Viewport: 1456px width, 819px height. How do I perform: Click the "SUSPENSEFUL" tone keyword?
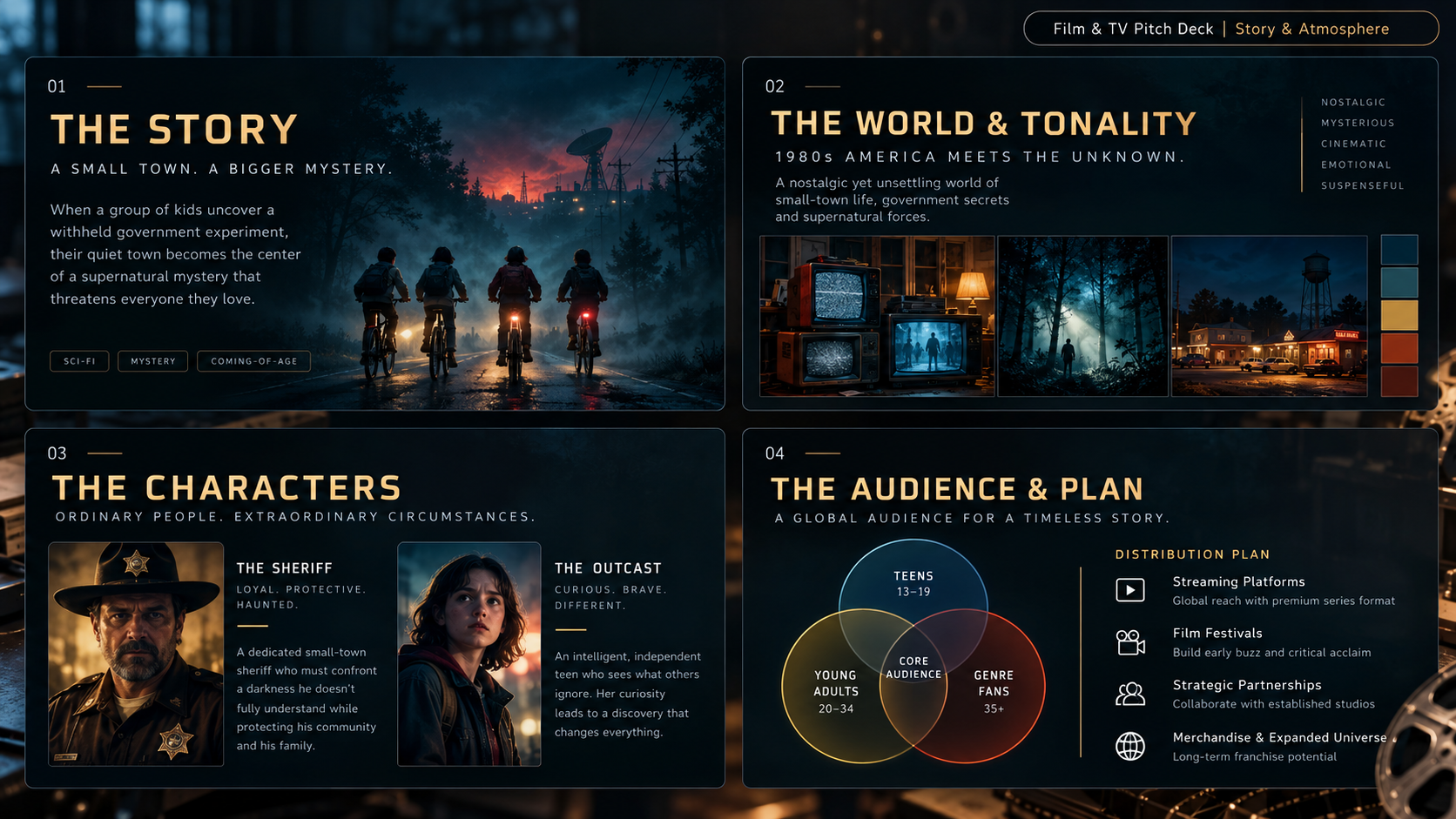(x=1363, y=186)
